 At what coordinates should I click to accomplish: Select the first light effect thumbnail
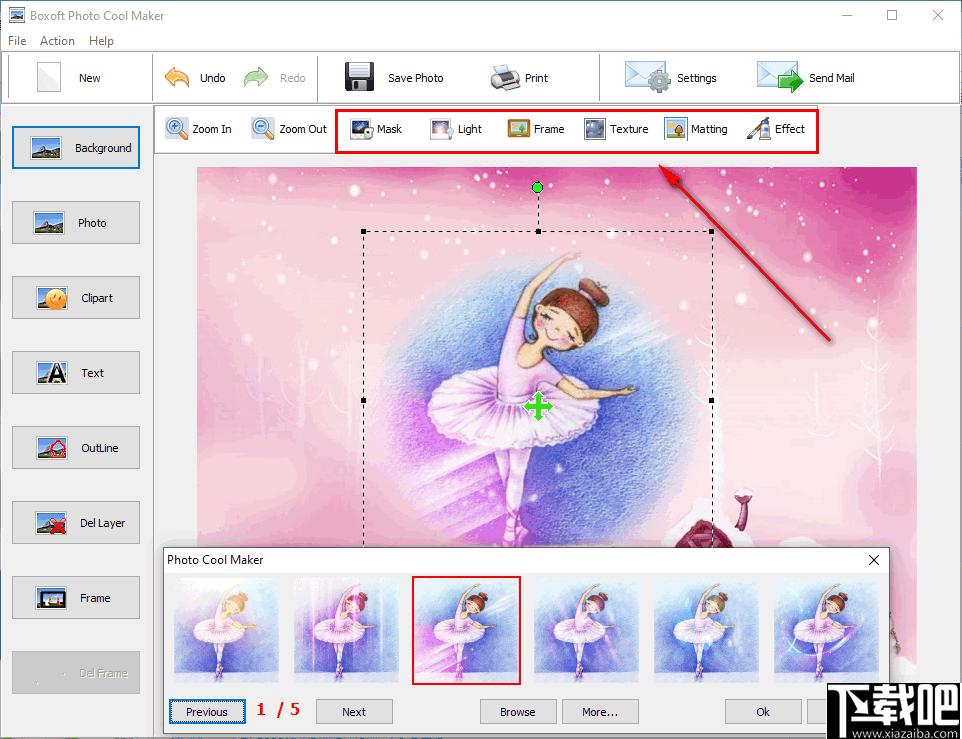click(x=226, y=630)
